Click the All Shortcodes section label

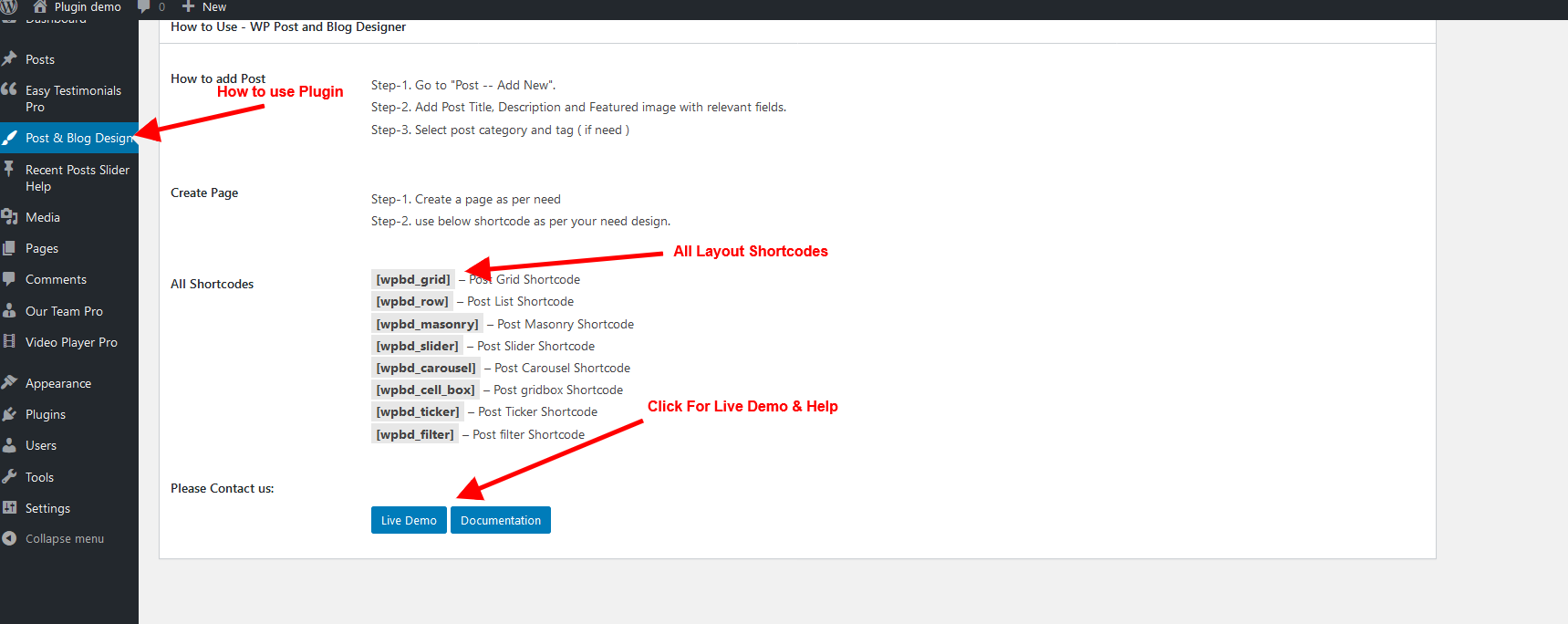[x=212, y=284]
